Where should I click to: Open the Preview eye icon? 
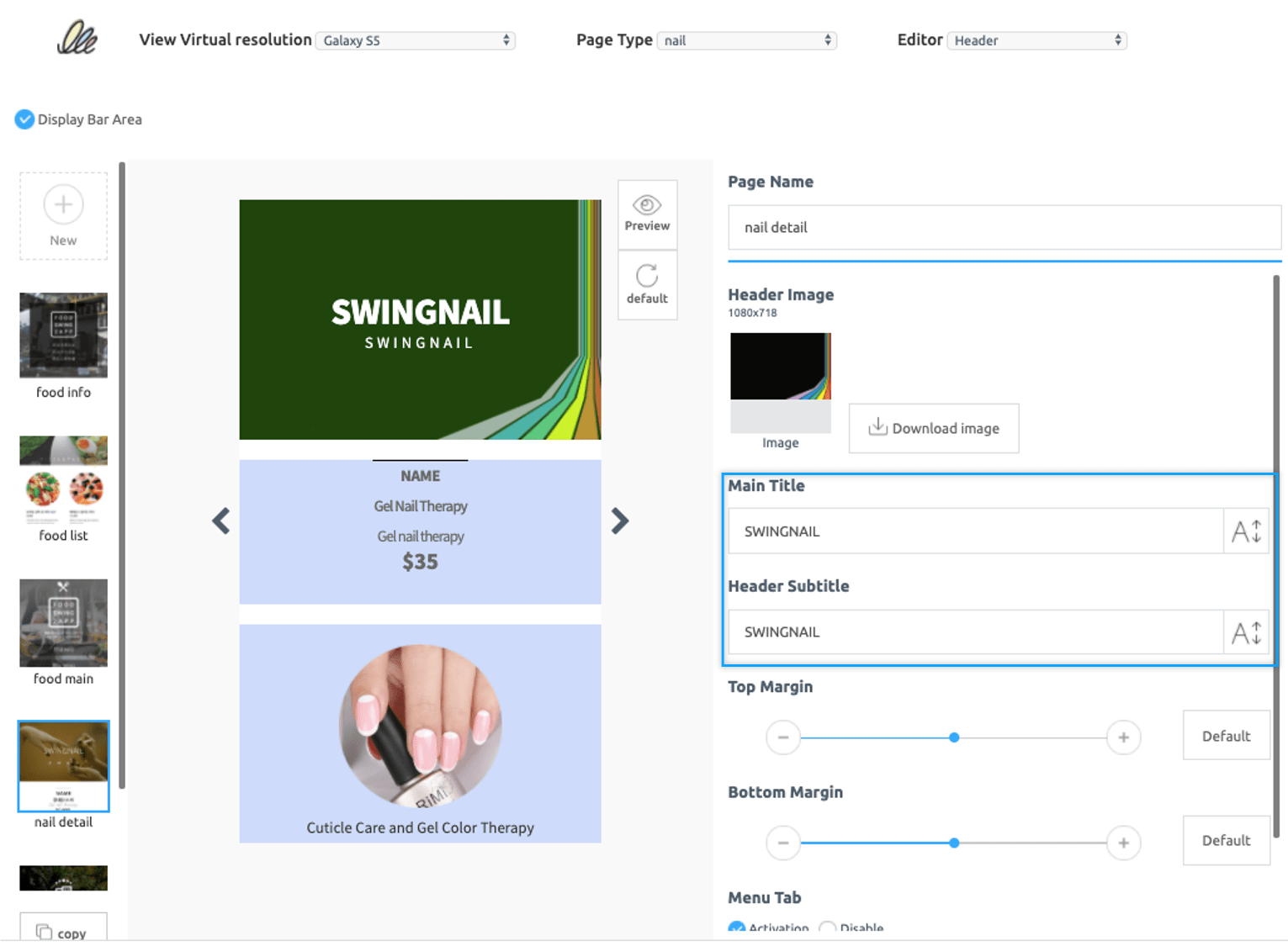tap(647, 206)
